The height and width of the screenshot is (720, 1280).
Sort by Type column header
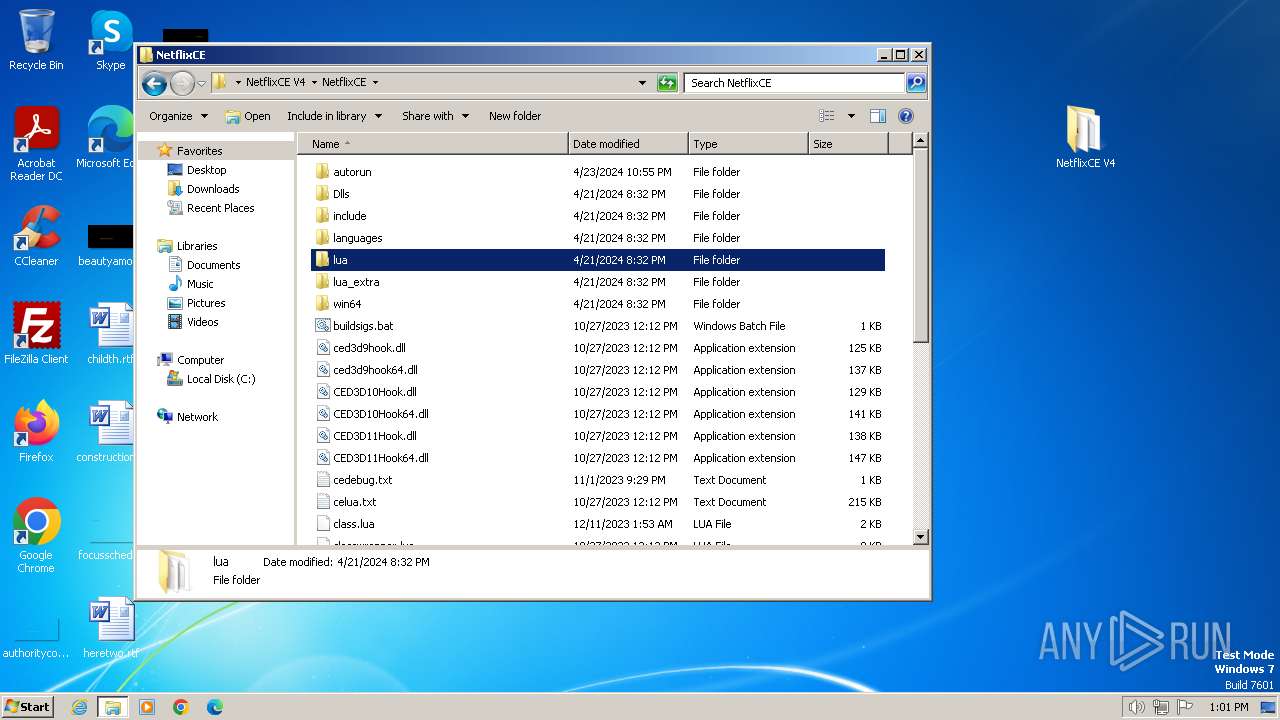[748, 144]
